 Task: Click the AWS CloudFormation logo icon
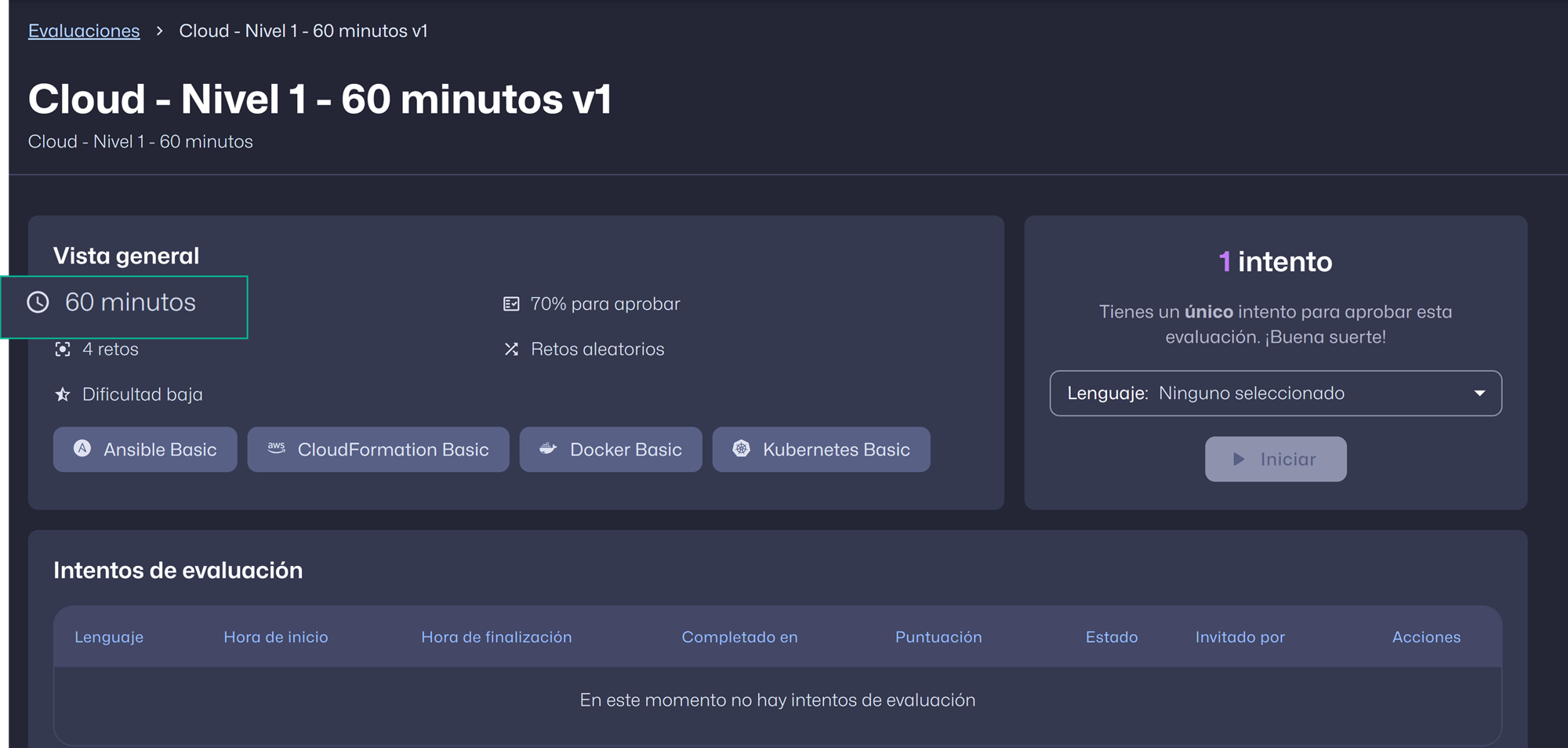pos(276,448)
